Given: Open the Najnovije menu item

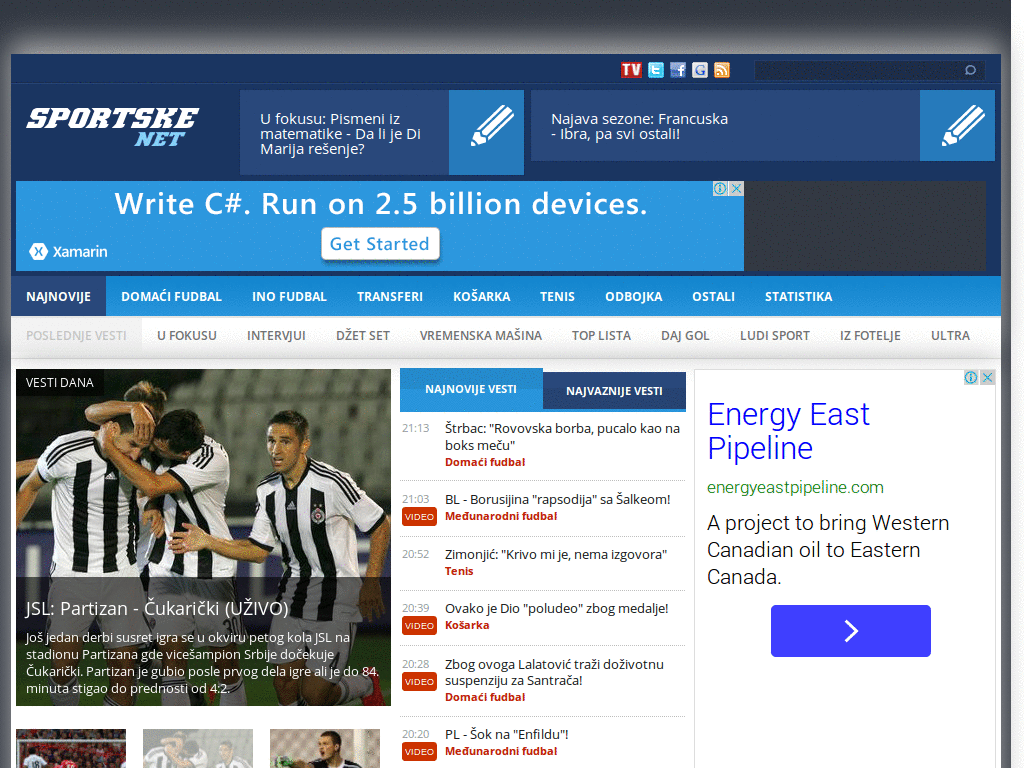Looking at the screenshot, I should 58,296.
